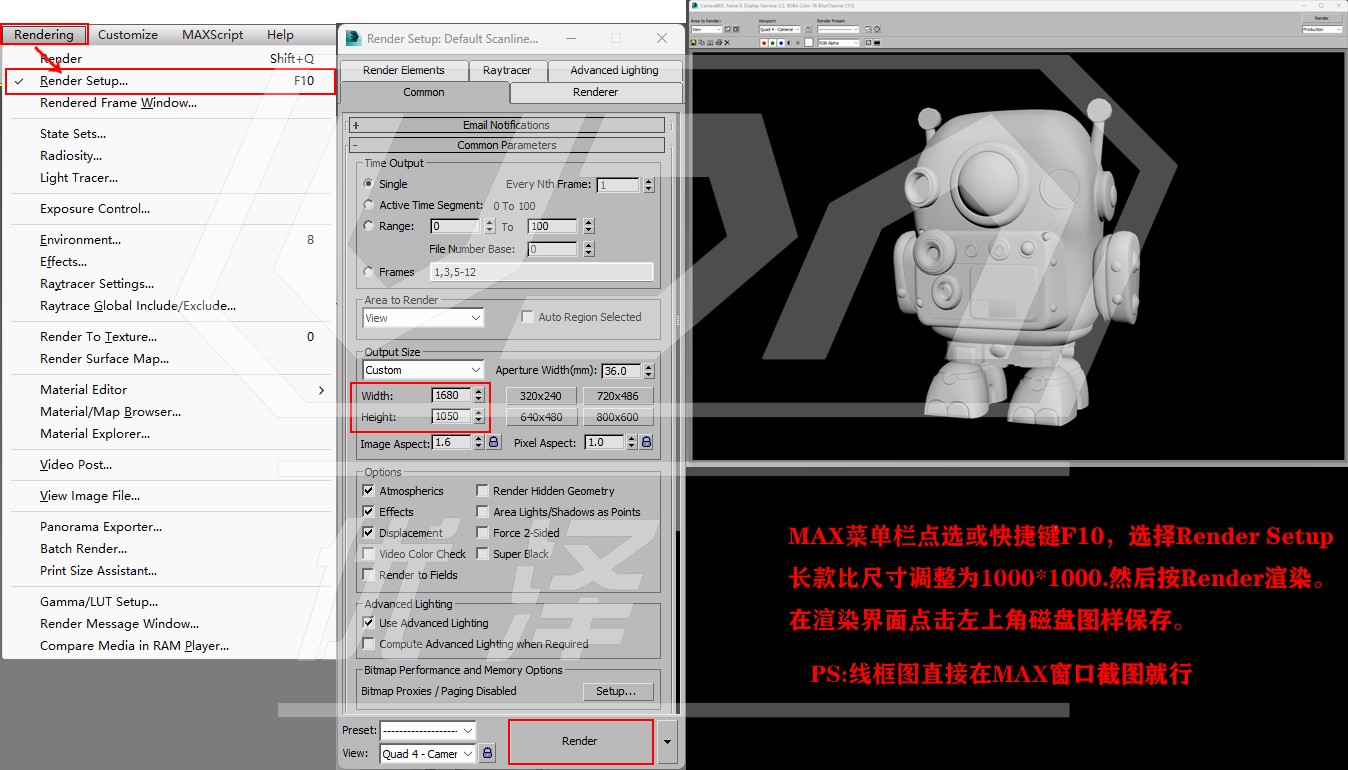
Task: Clear the rendered frame with X icon
Action: point(727,43)
